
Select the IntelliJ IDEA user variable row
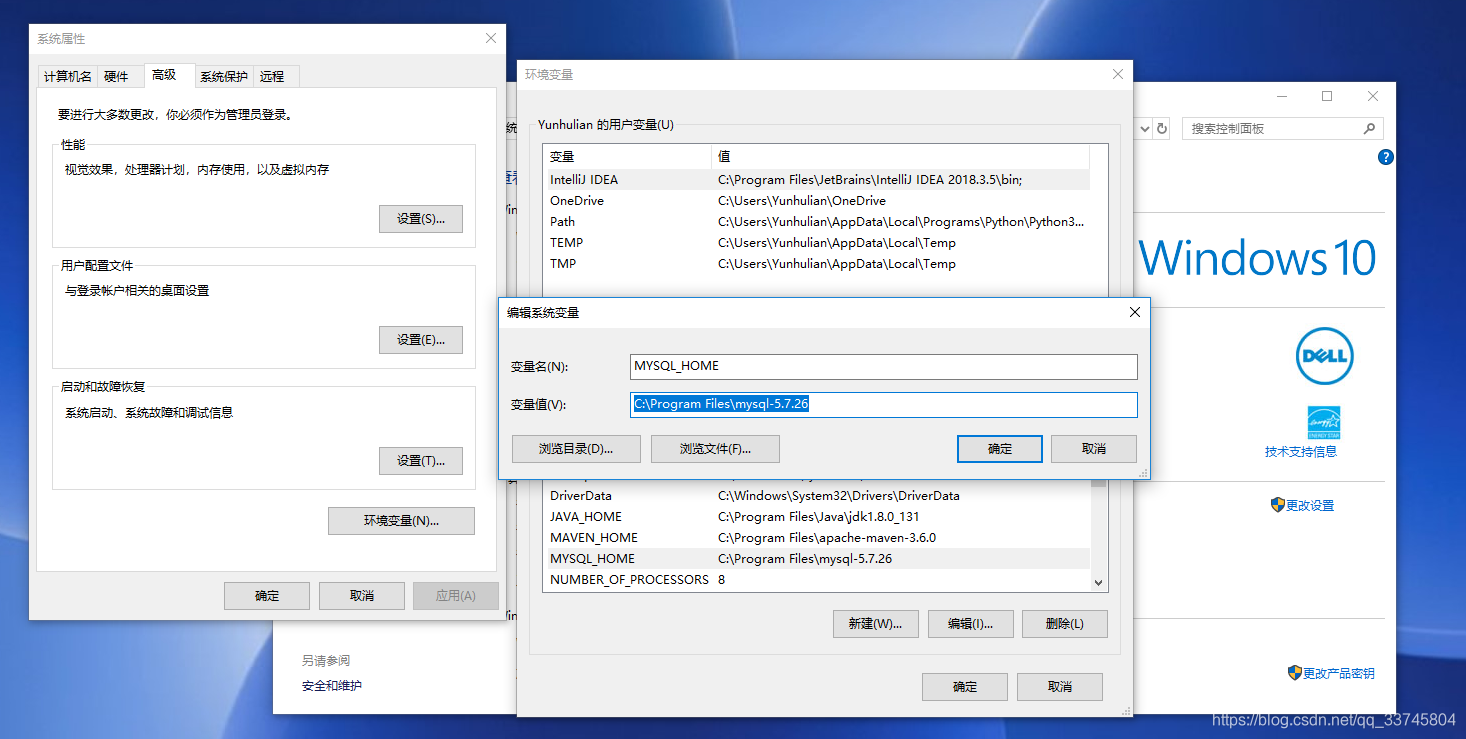[817, 180]
